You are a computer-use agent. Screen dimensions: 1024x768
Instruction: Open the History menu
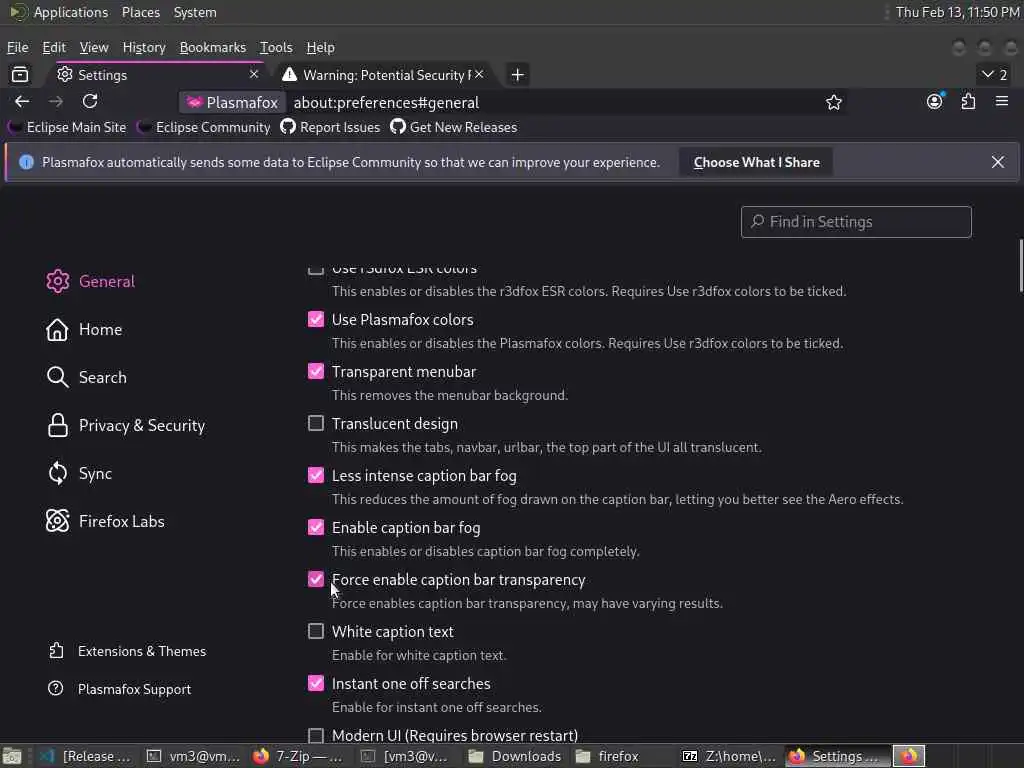pos(144,47)
